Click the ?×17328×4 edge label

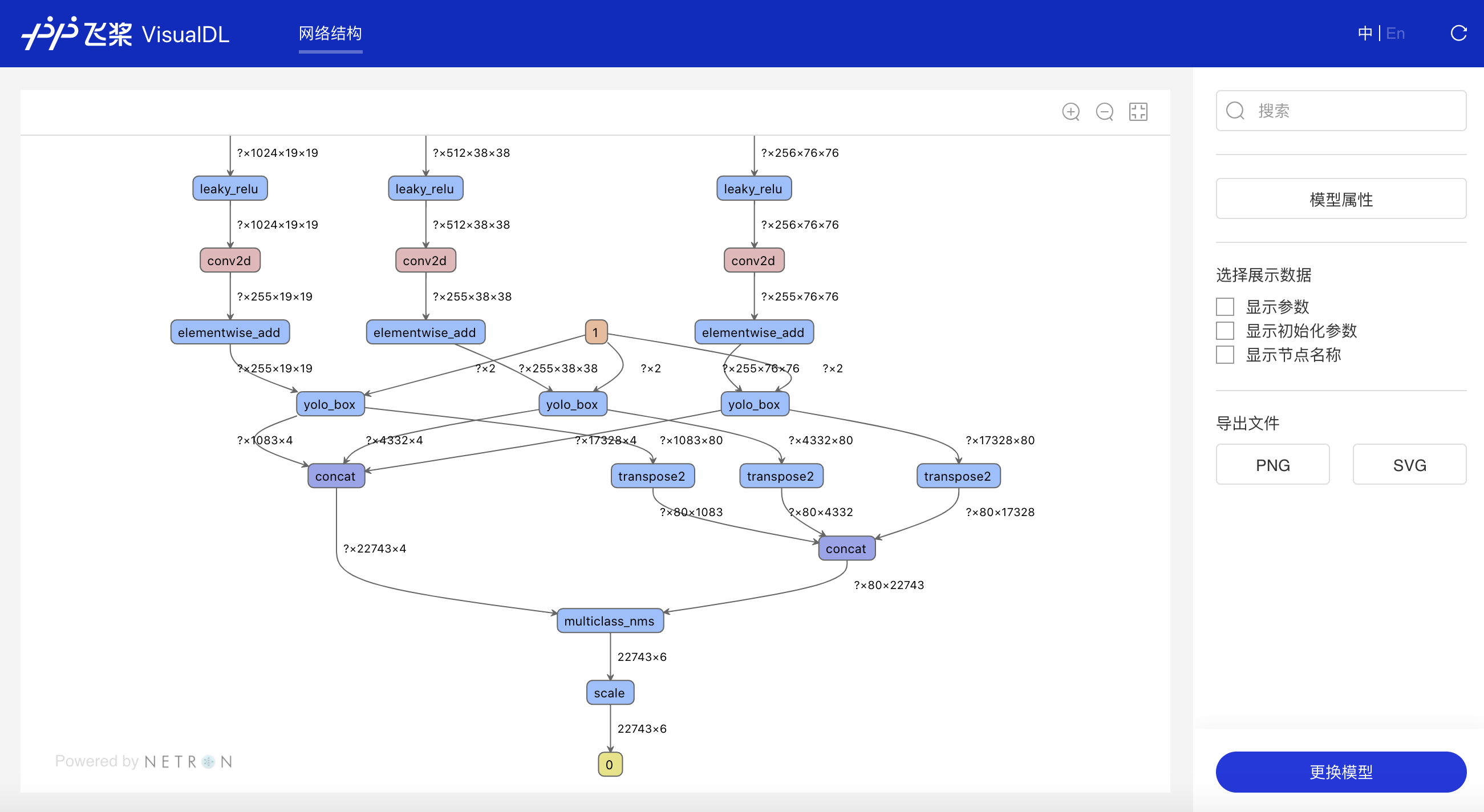(x=606, y=440)
